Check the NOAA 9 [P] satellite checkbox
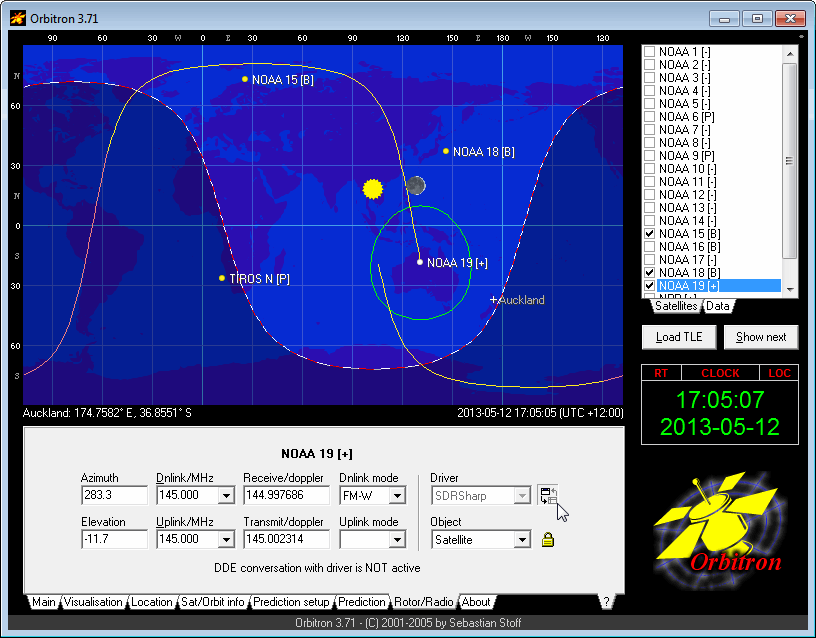This screenshot has width=816, height=638. [650, 155]
